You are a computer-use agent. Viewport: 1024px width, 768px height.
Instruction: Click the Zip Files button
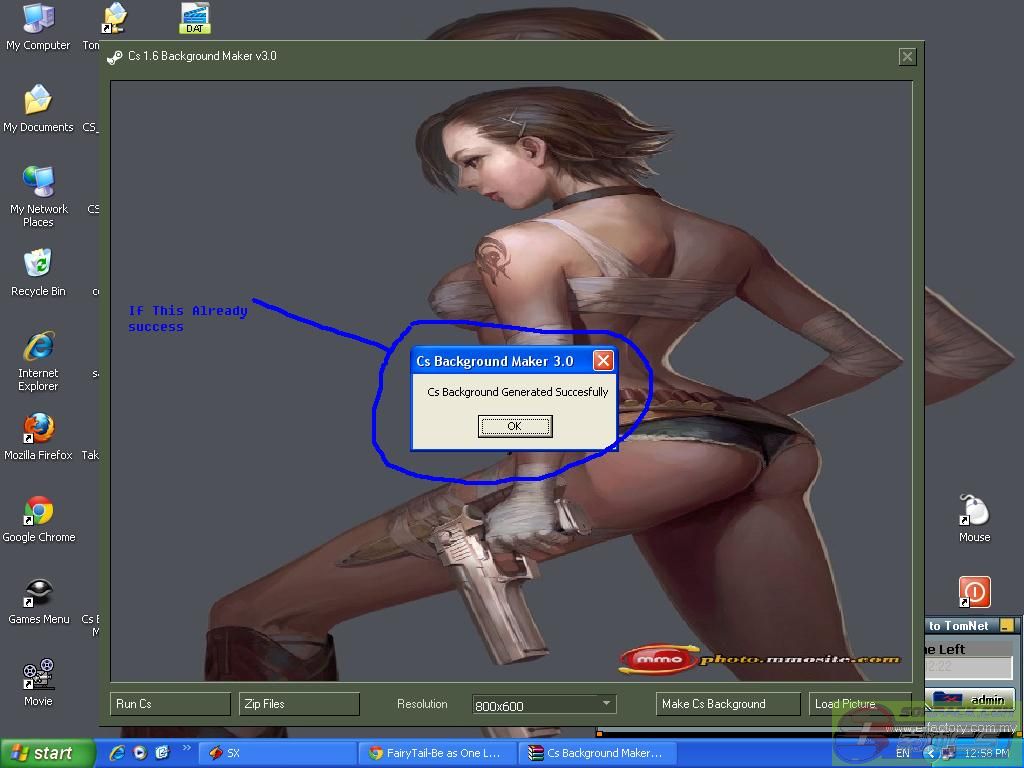(299, 704)
